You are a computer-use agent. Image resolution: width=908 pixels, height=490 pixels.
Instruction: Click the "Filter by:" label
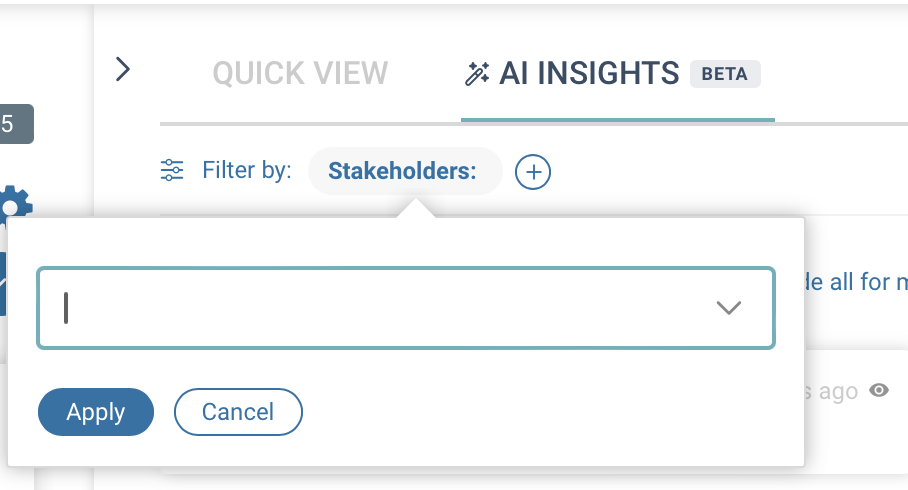(246, 172)
